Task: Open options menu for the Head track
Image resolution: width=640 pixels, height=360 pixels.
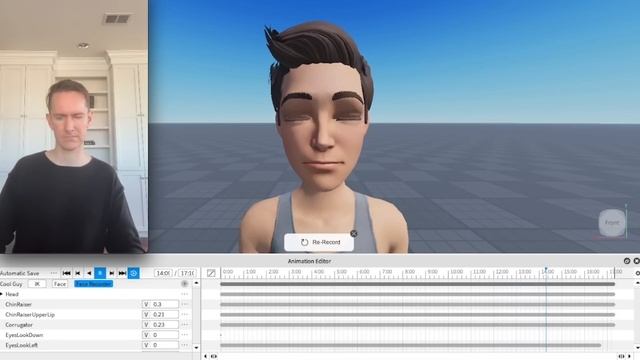Action: click(x=184, y=294)
